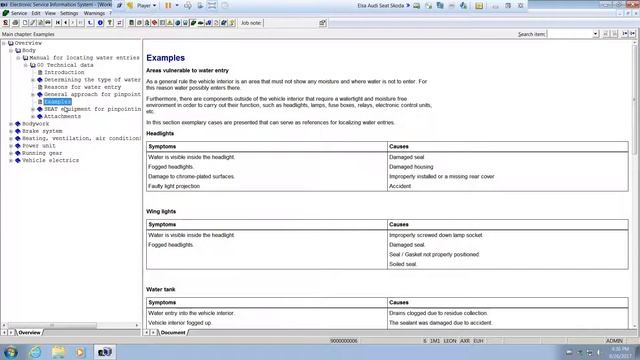Click the red circular toolbar icon
Image resolution: width=640 pixels, height=360 pixels.
coord(154,23)
